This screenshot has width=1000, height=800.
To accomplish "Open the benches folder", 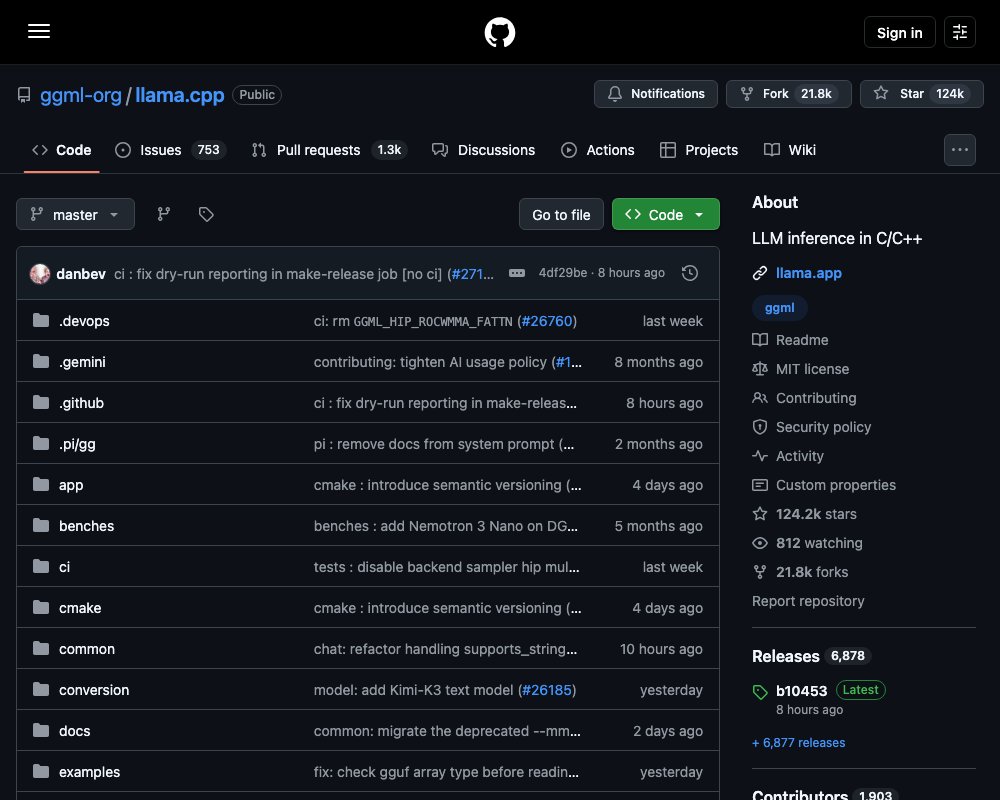I will pos(87,526).
